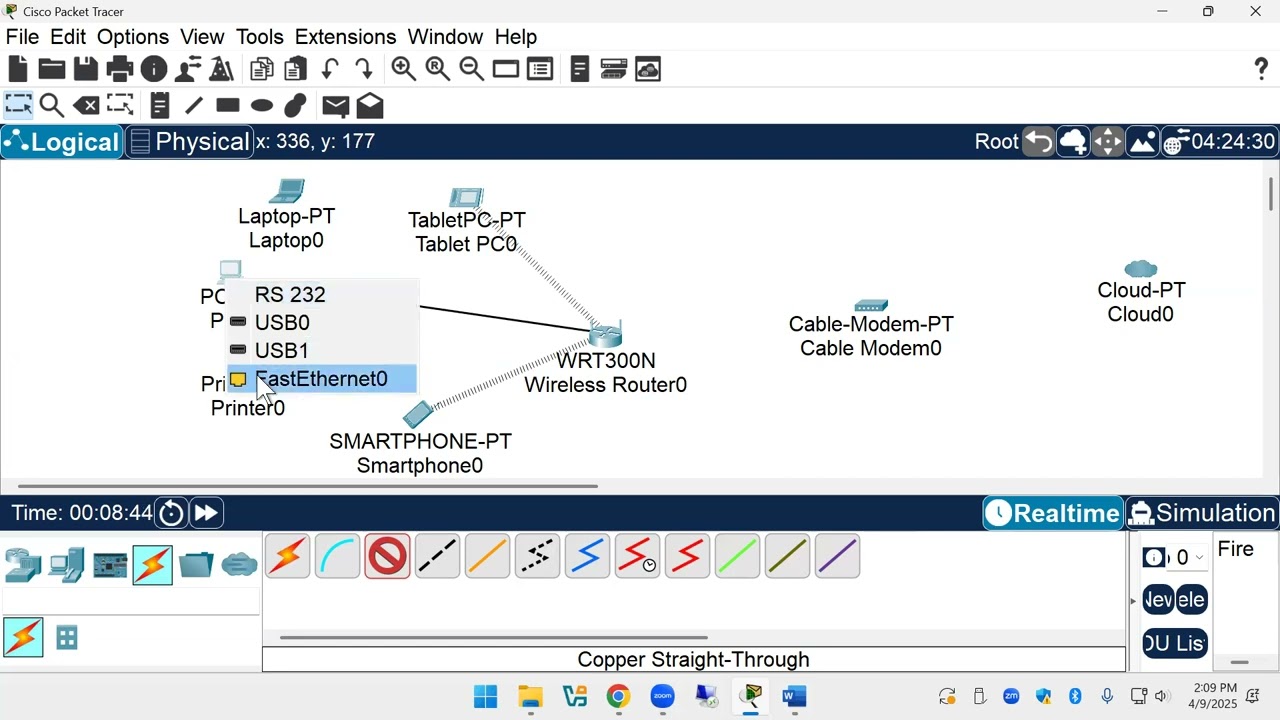Undo the last action
Screen dimensions: 1280x720
pos(330,69)
